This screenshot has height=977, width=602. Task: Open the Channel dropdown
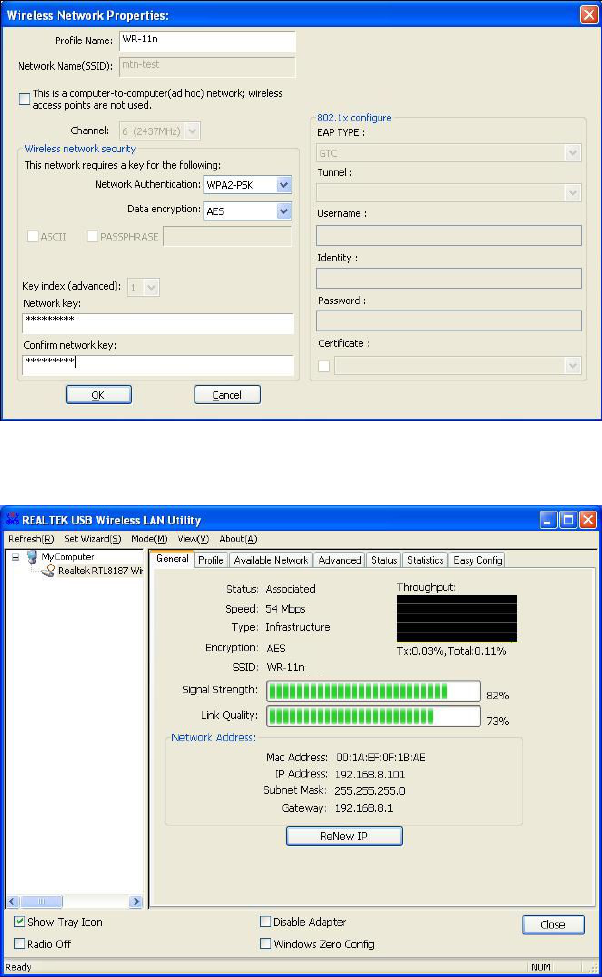click(x=193, y=131)
